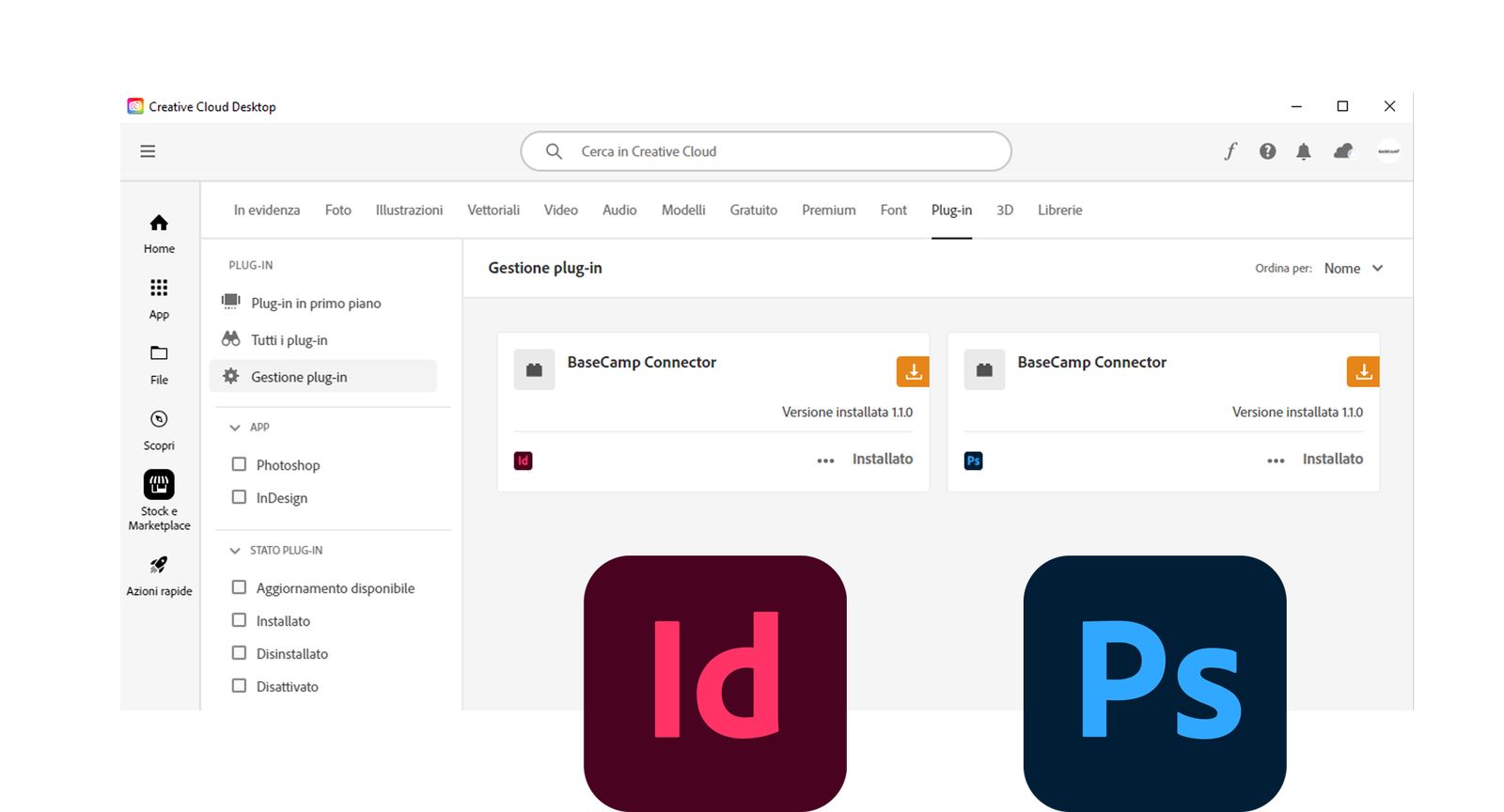Click the Cerca in Creative Cloud search field
Screen dimensions: 1504x812
pos(765,151)
